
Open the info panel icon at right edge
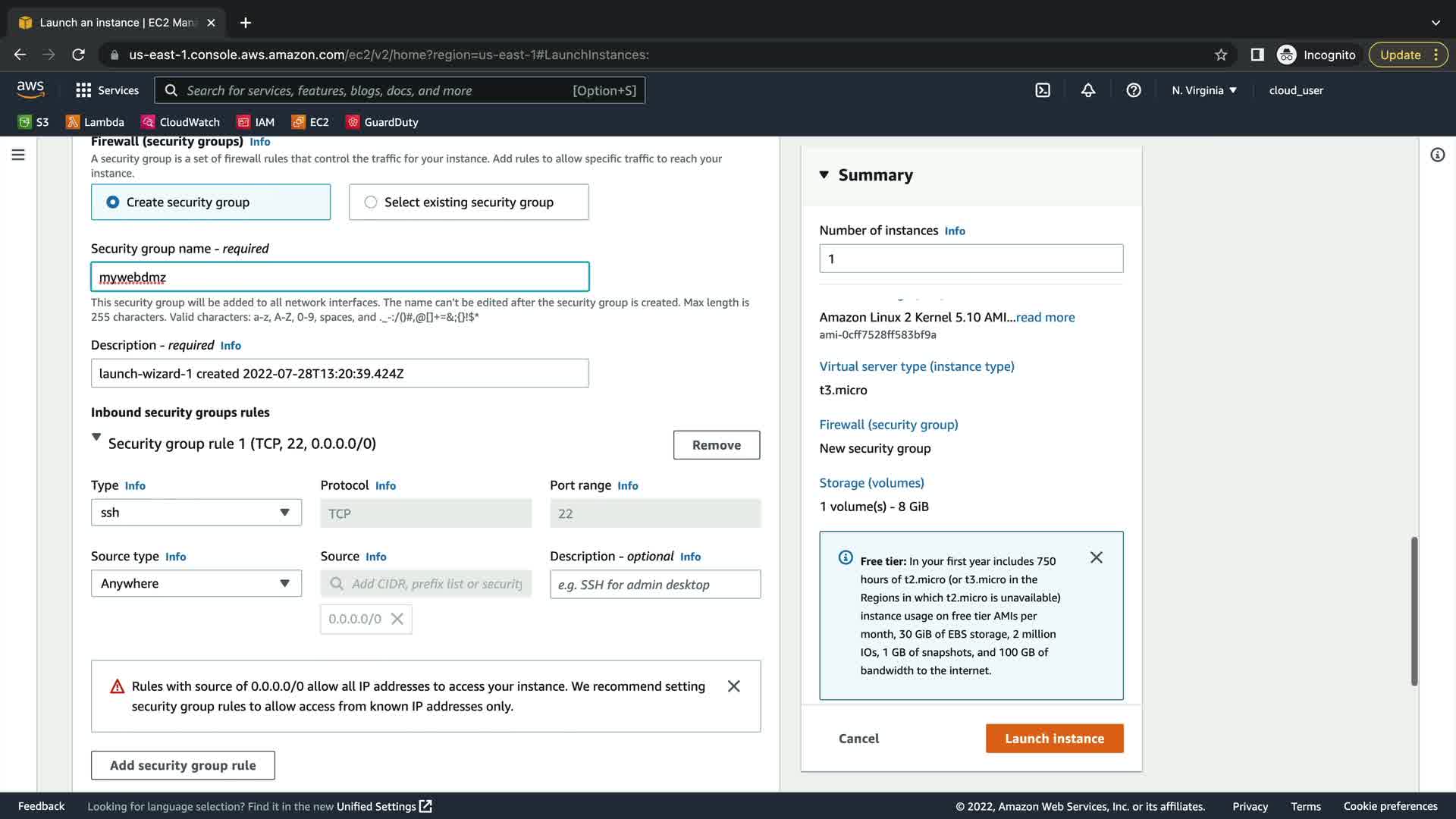coord(1437,155)
